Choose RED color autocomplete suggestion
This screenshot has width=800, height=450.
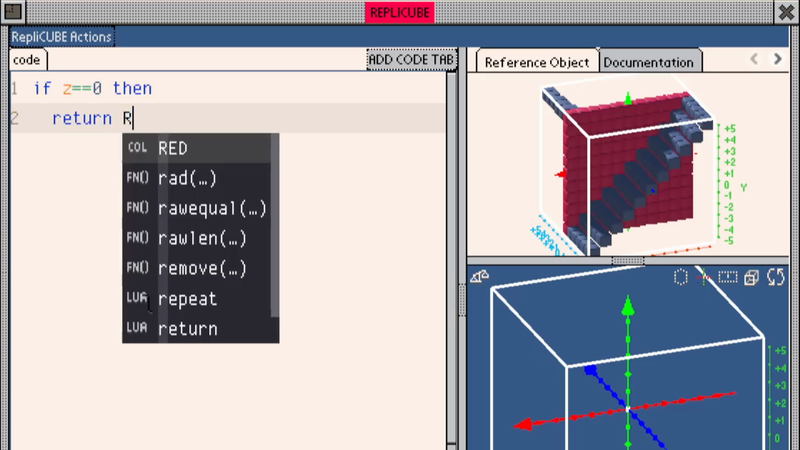pyautogui.click(x=196, y=148)
